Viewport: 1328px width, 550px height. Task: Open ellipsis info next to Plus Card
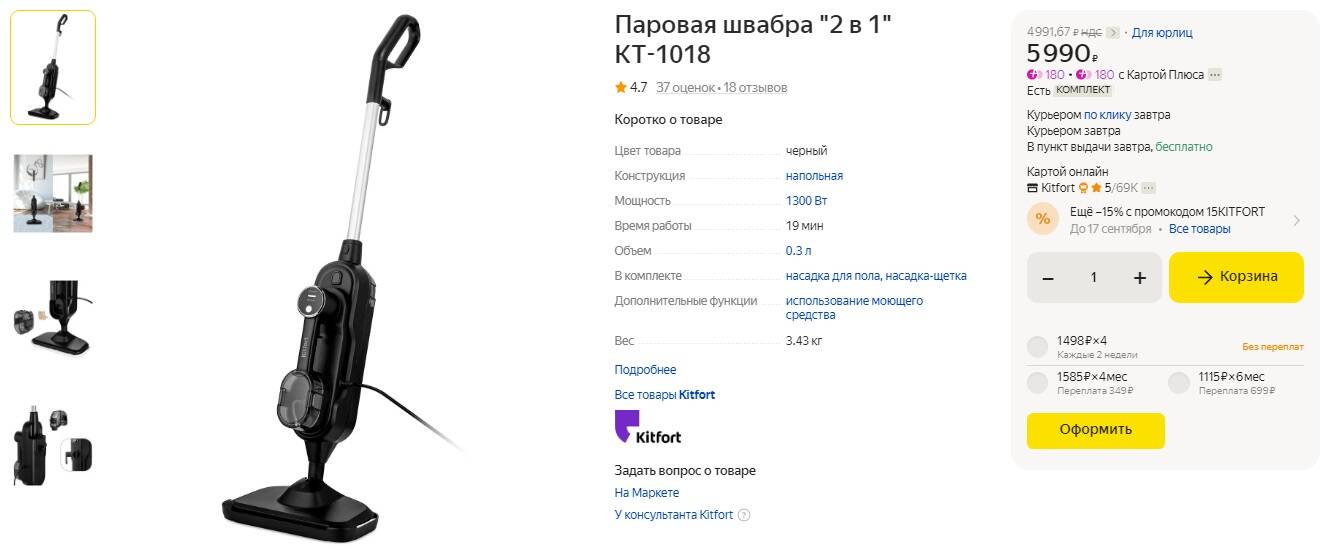coord(1215,75)
